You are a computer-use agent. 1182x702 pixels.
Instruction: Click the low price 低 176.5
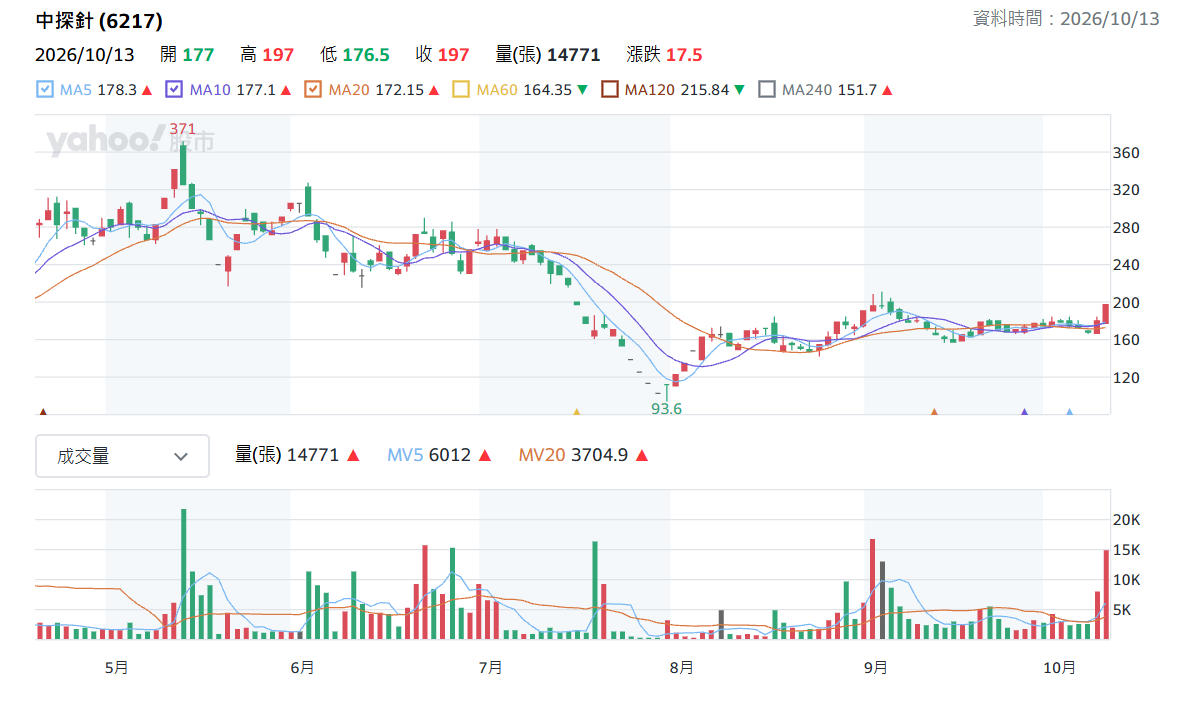tap(354, 54)
